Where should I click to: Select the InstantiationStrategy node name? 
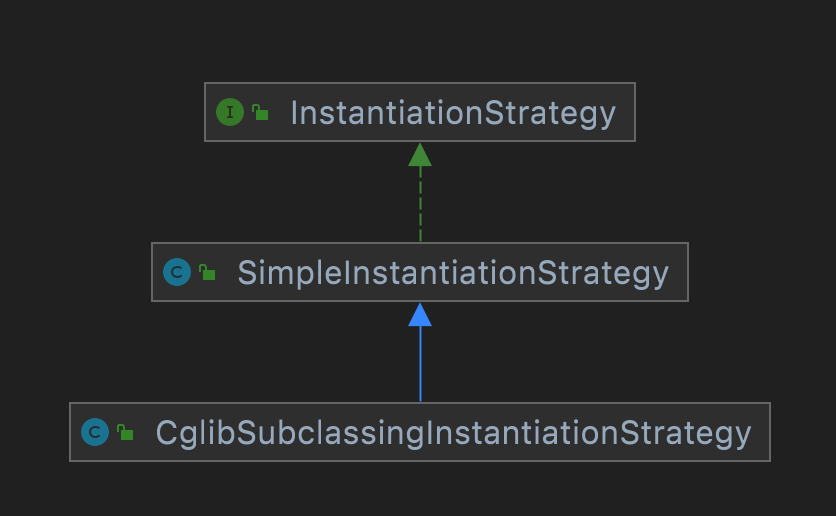click(x=452, y=113)
